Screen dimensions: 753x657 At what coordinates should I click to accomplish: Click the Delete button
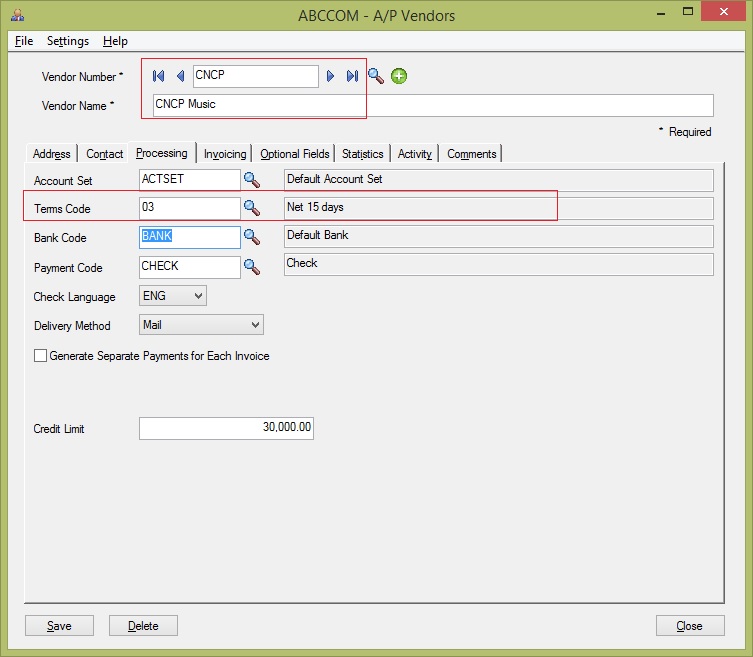coord(143,626)
